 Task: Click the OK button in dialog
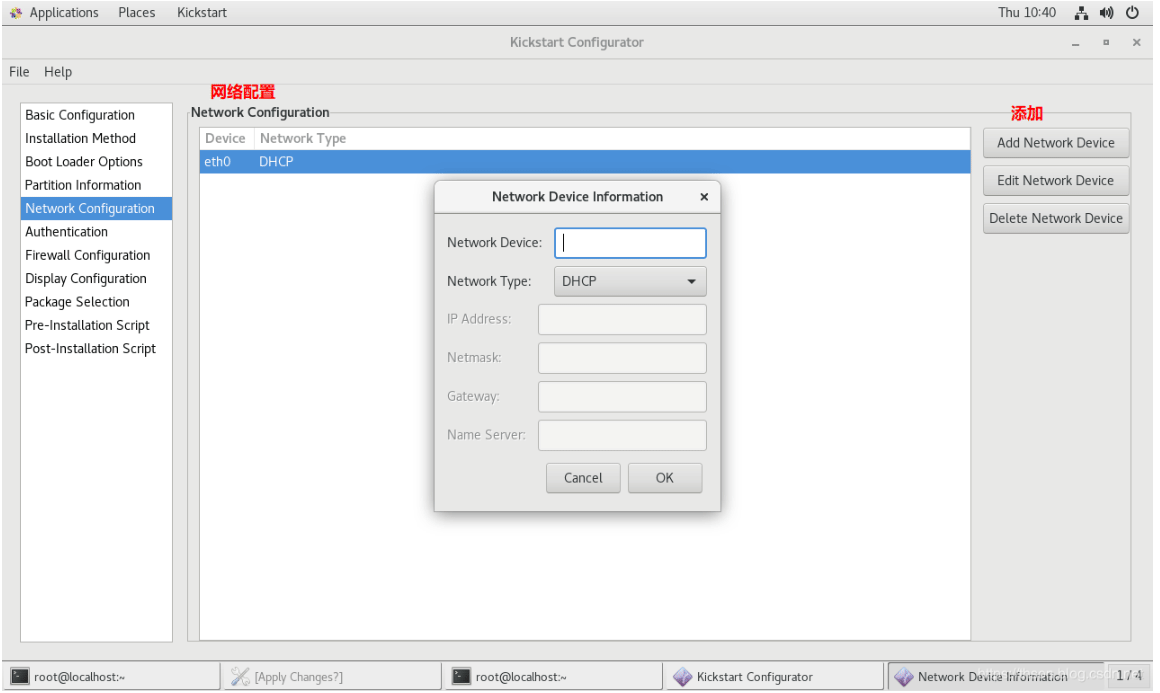click(664, 478)
